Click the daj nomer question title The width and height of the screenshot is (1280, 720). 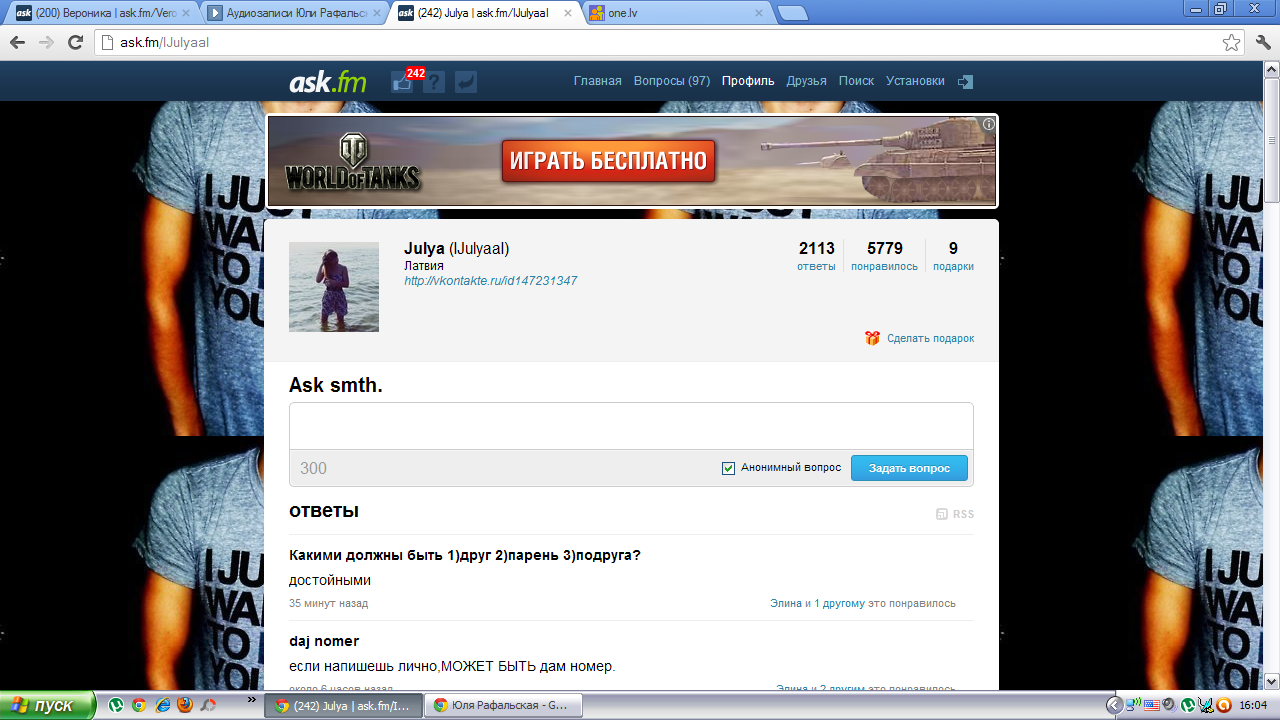(324, 641)
